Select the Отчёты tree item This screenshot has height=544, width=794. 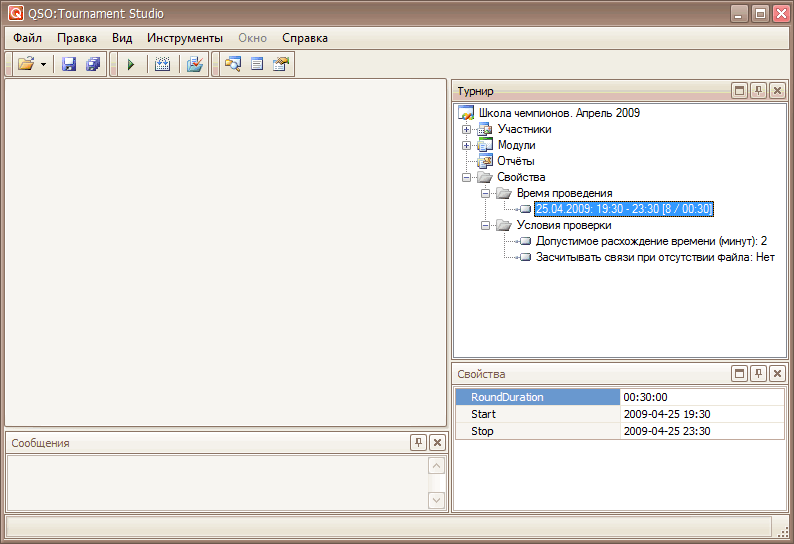pos(515,161)
